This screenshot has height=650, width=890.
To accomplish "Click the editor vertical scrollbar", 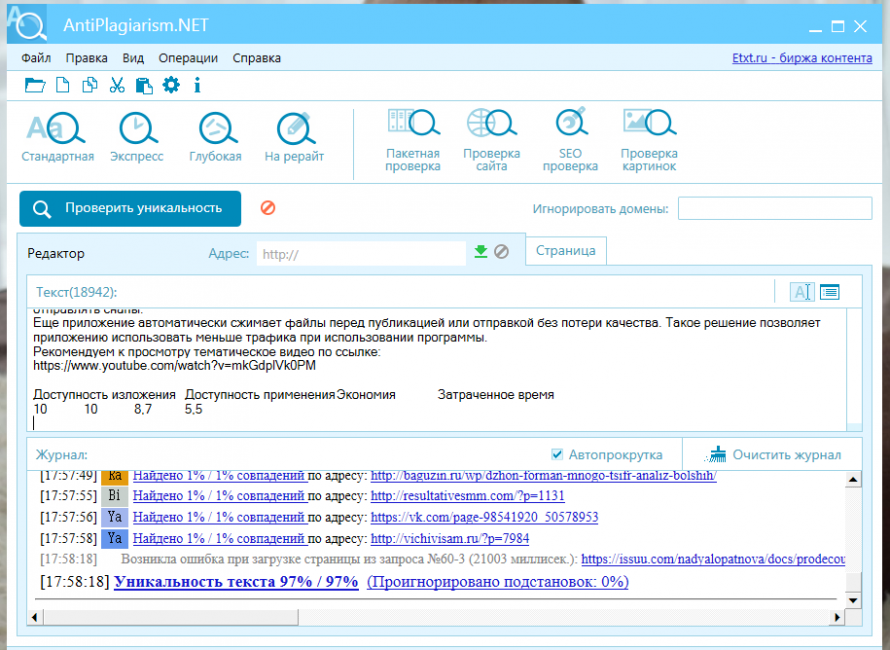I will click(x=854, y=370).
